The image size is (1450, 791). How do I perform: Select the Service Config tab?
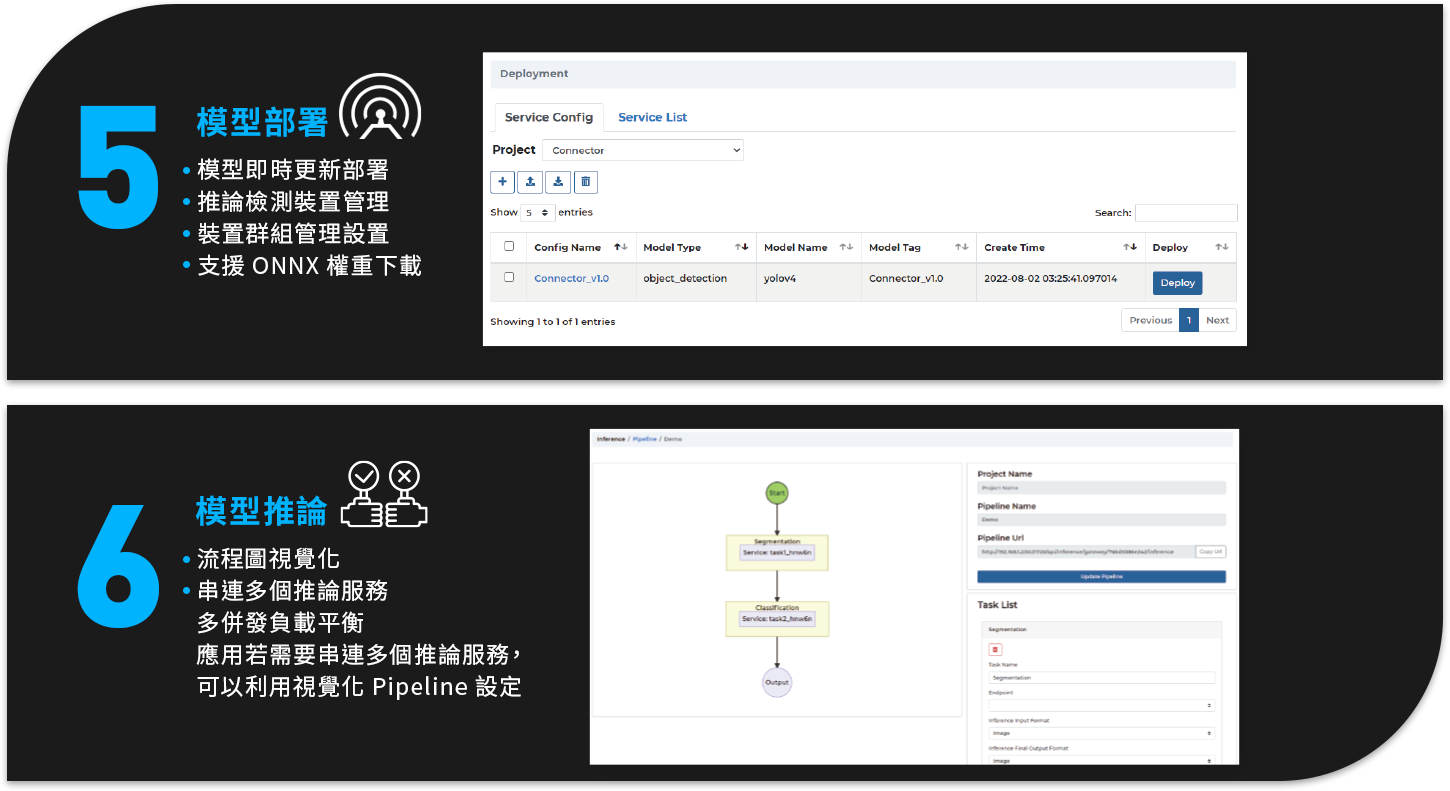coord(549,117)
